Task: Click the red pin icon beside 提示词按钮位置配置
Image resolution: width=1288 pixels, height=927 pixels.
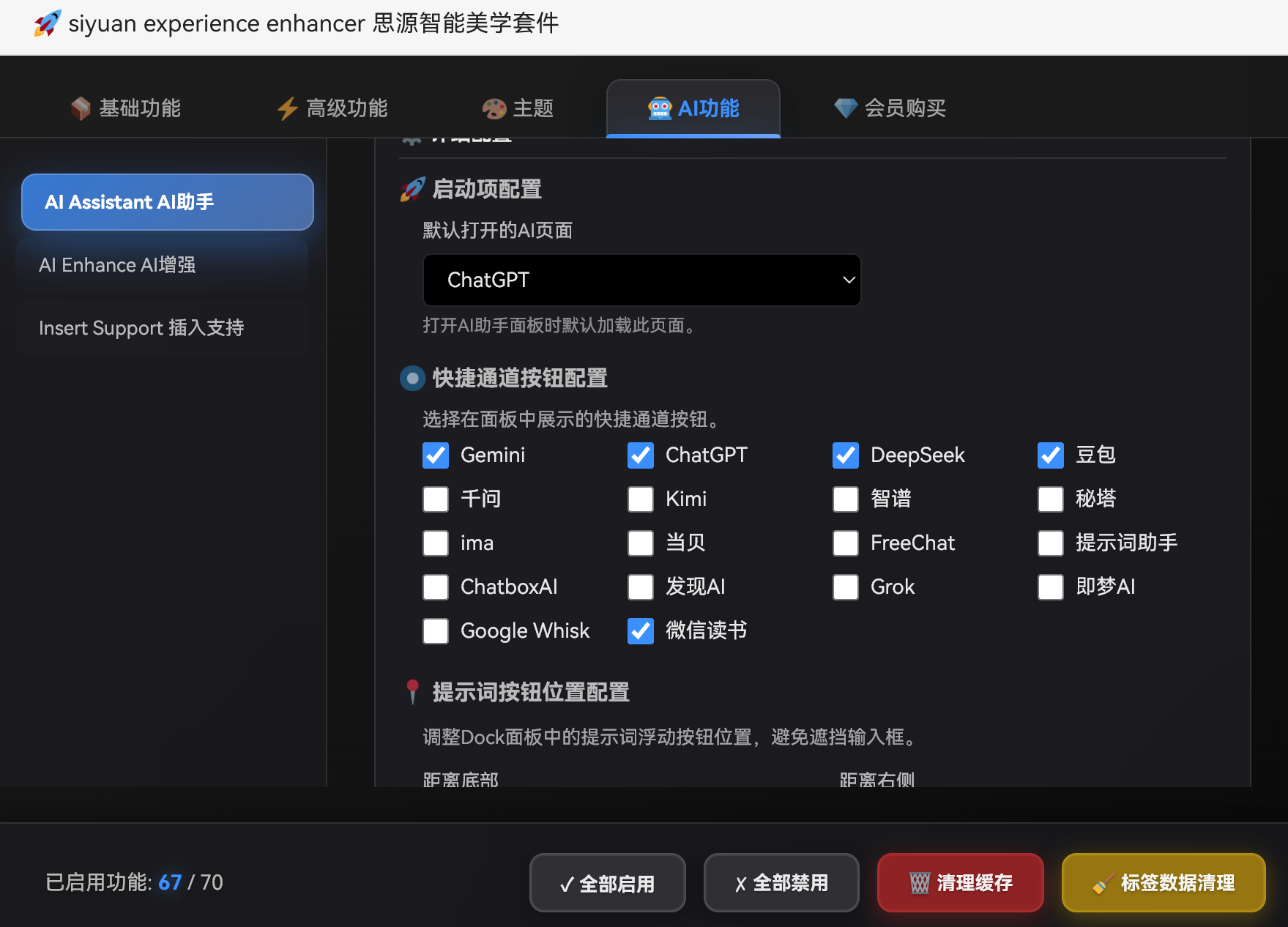Action: tap(412, 692)
